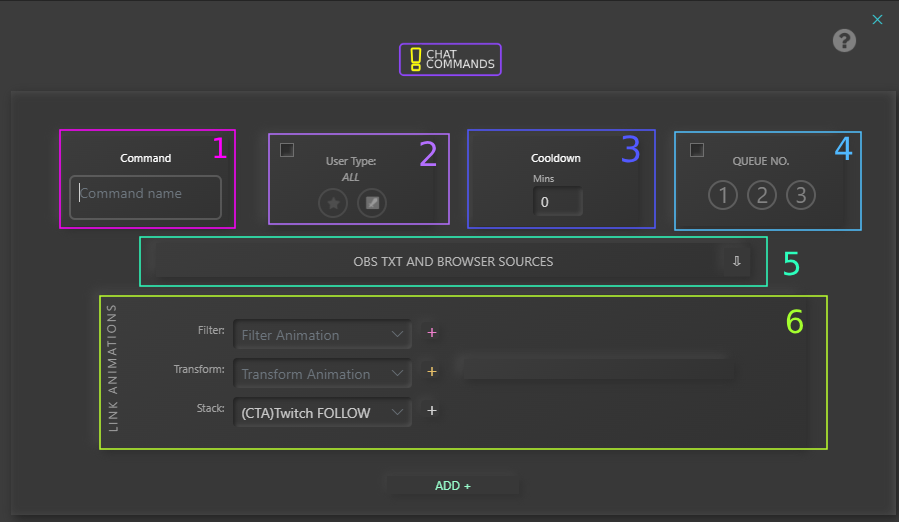
Task: Open the Filter Animation dropdown
Action: (322, 335)
